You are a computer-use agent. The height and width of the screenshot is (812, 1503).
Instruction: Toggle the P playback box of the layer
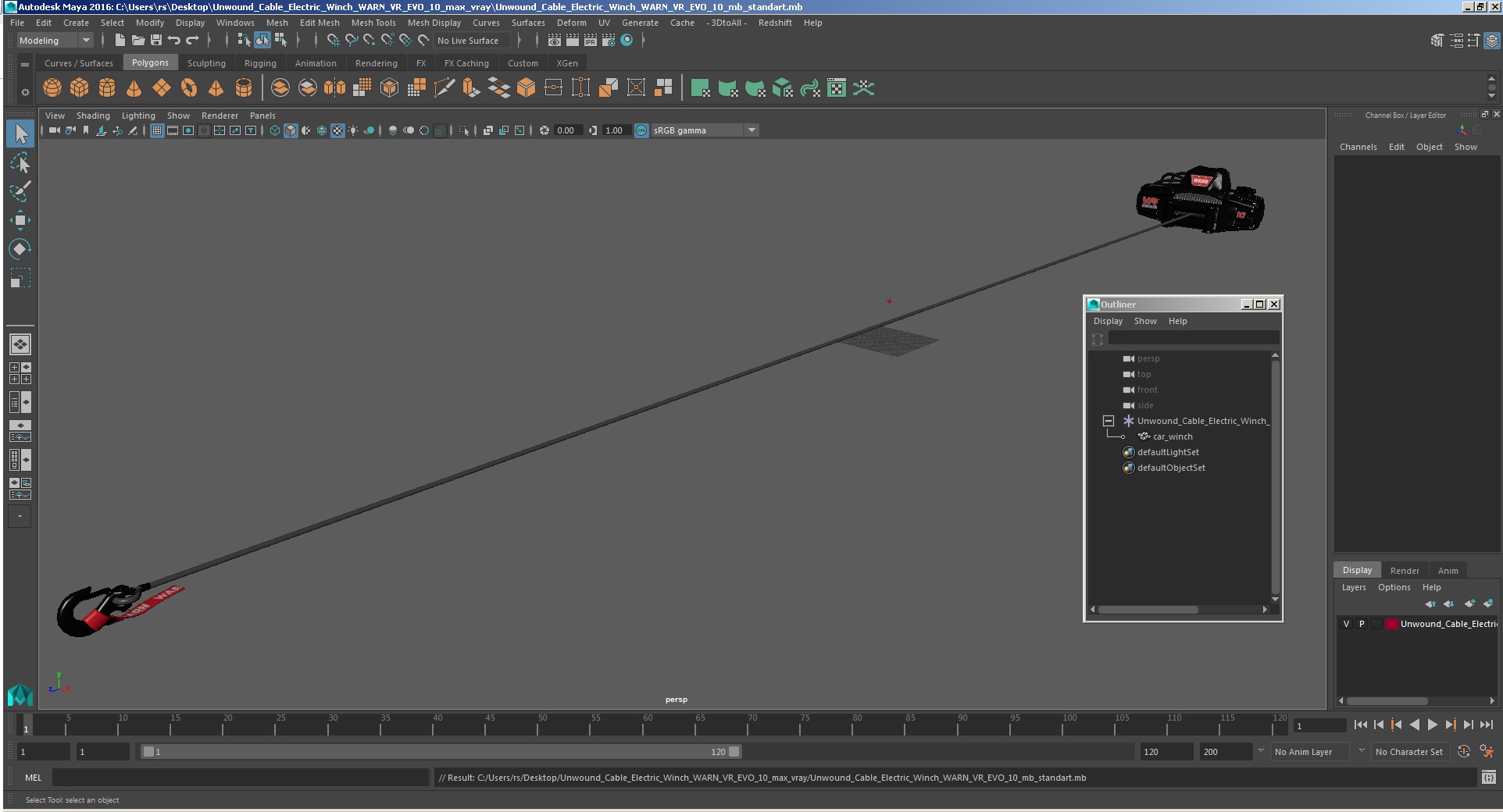tap(1362, 624)
